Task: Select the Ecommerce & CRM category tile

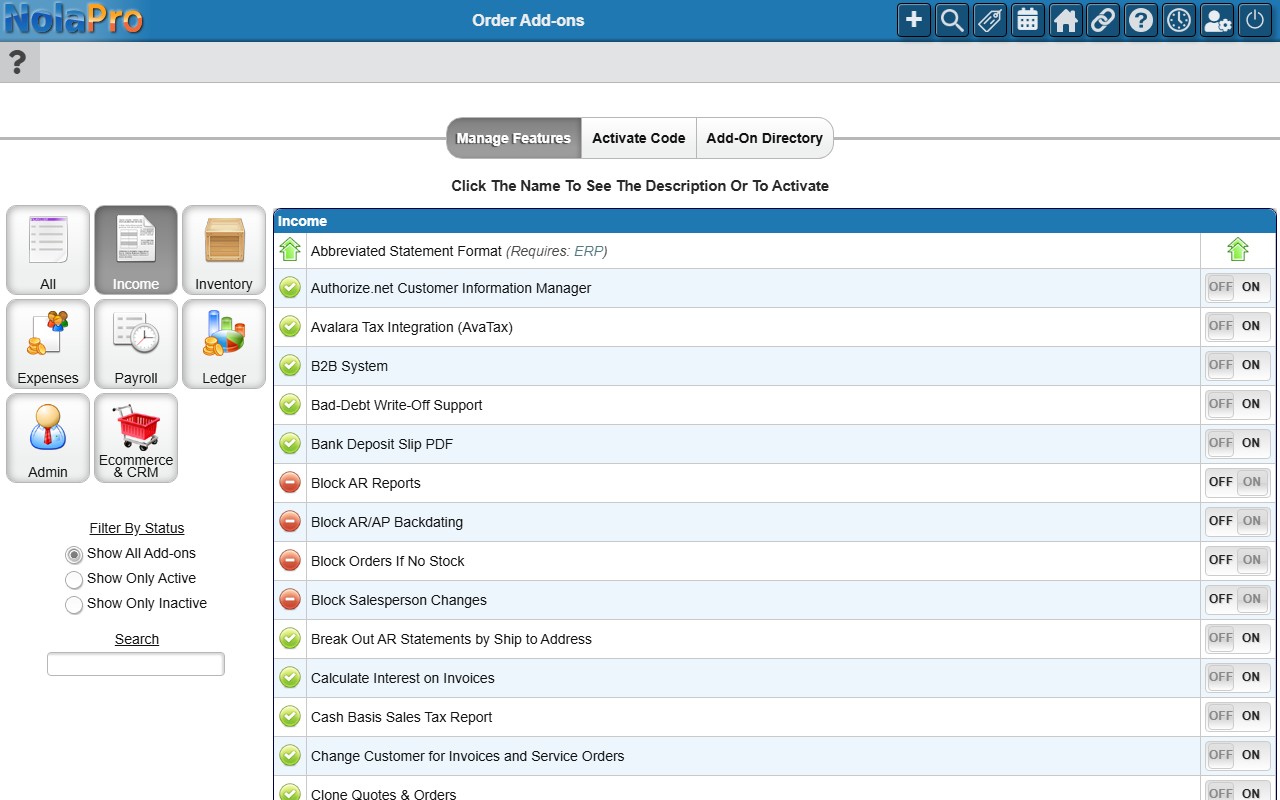Action: pyautogui.click(x=136, y=438)
